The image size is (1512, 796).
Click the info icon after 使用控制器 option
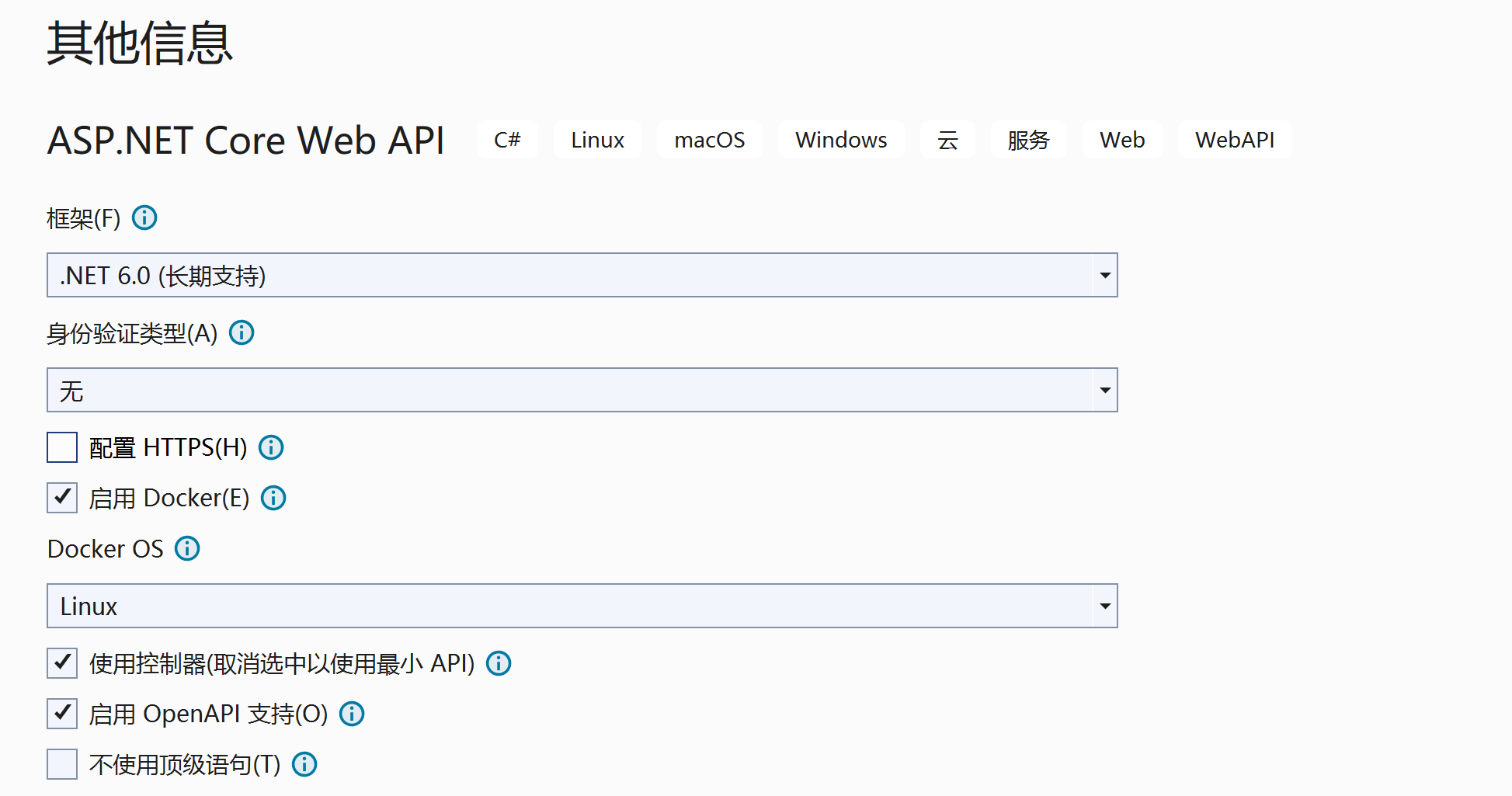[499, 664]
